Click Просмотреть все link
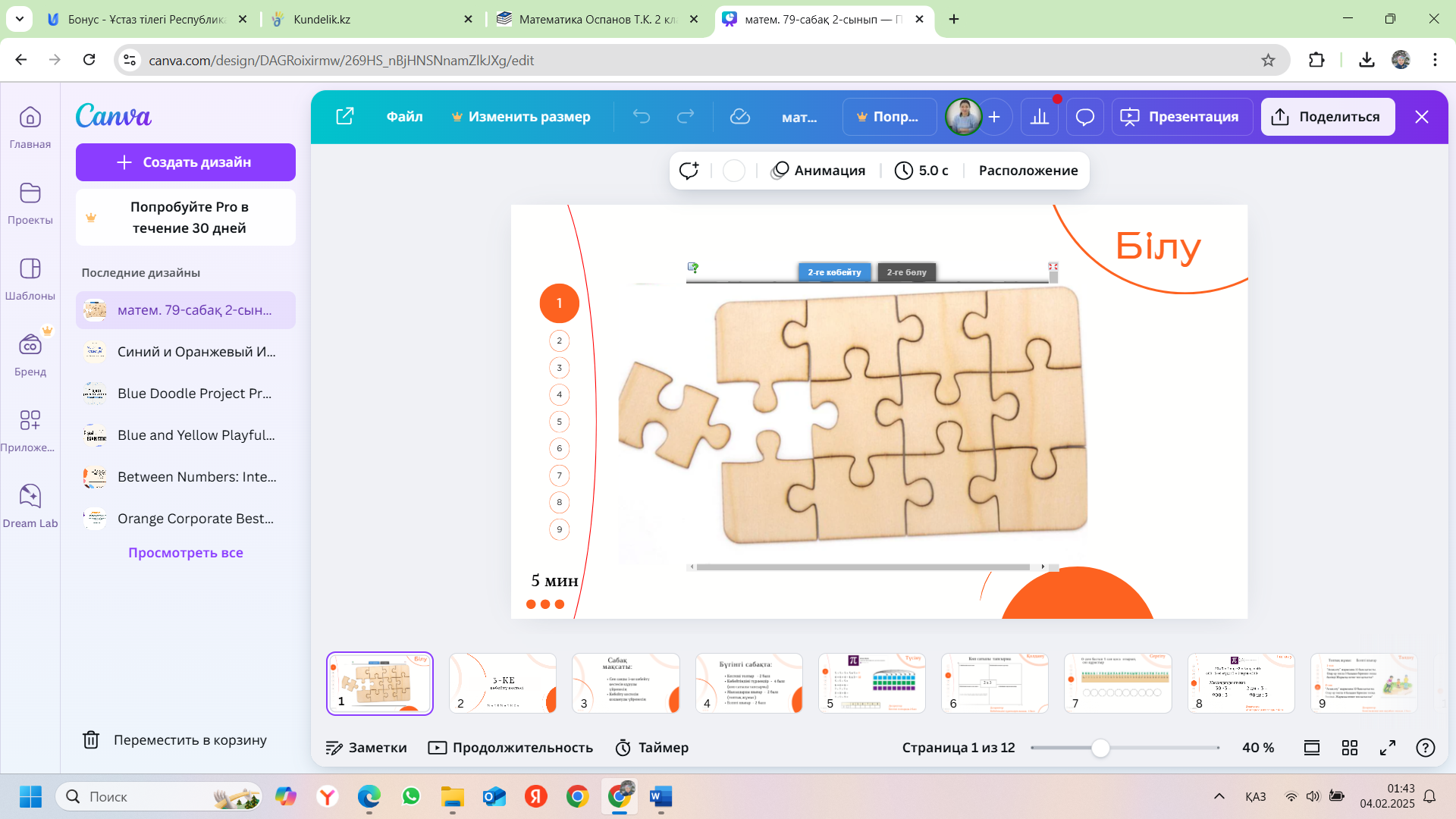Image resolution: width=1456 pixels, height=819 pixels. pos(186,553)
